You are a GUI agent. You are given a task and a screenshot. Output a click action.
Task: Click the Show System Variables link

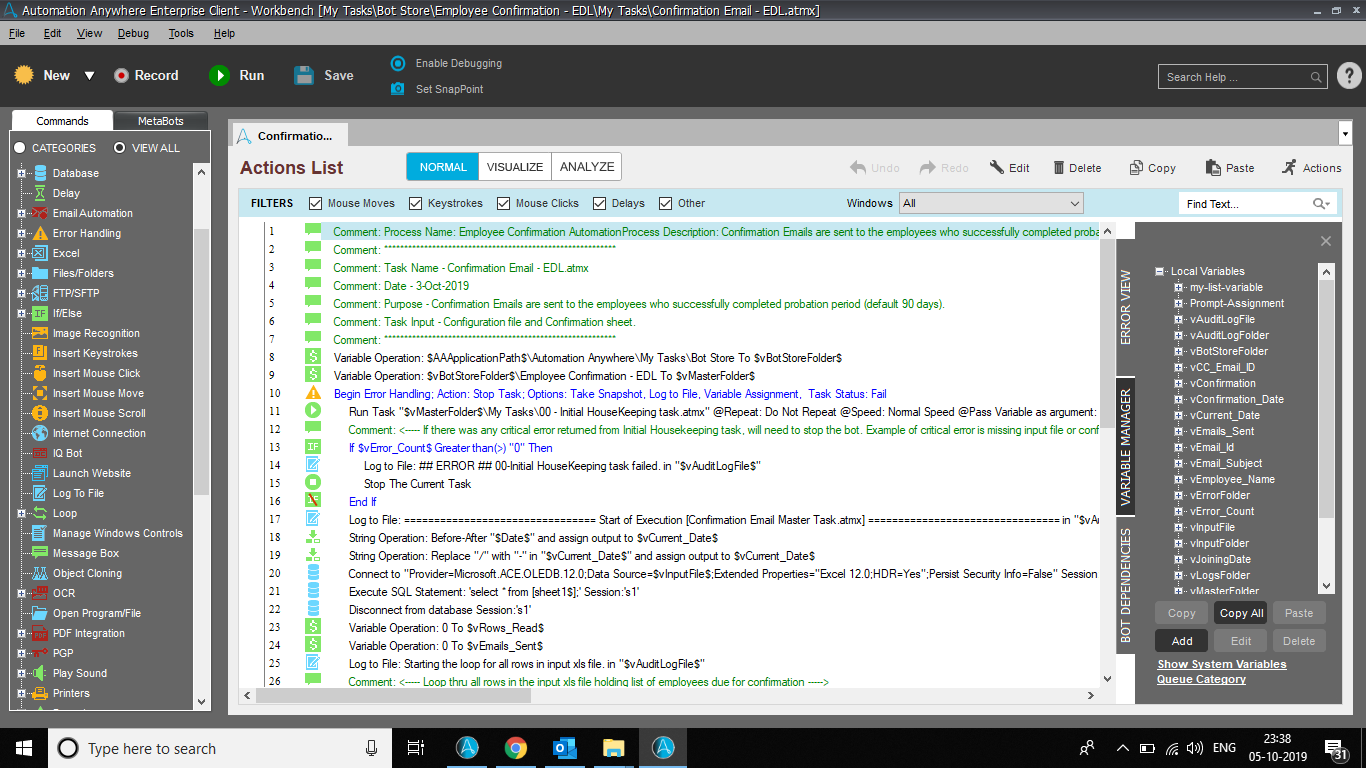click(x=1221, y=664)
